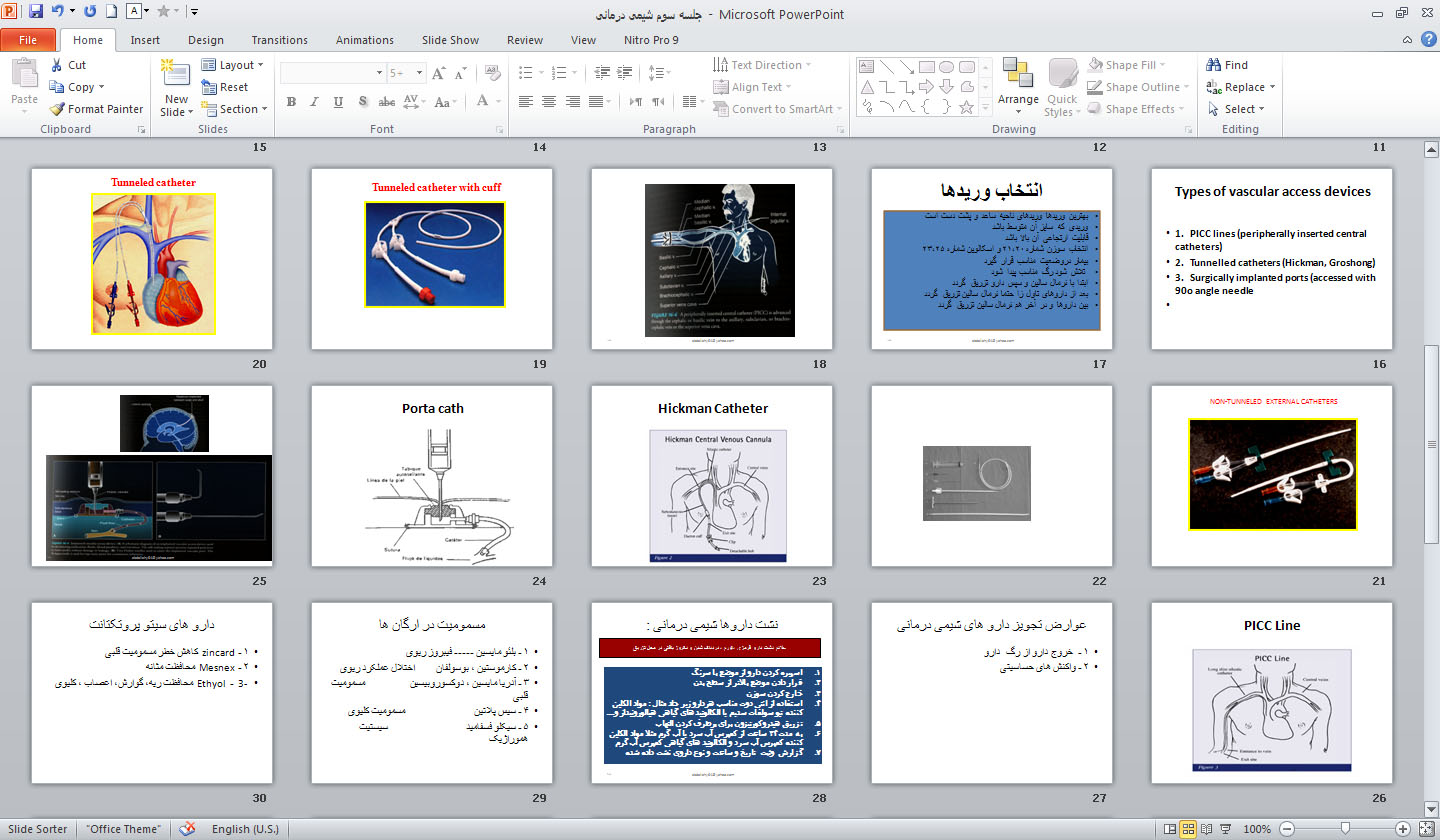Click the Quick Styles button
The image size is (1440, 840).
[1062, 88]
